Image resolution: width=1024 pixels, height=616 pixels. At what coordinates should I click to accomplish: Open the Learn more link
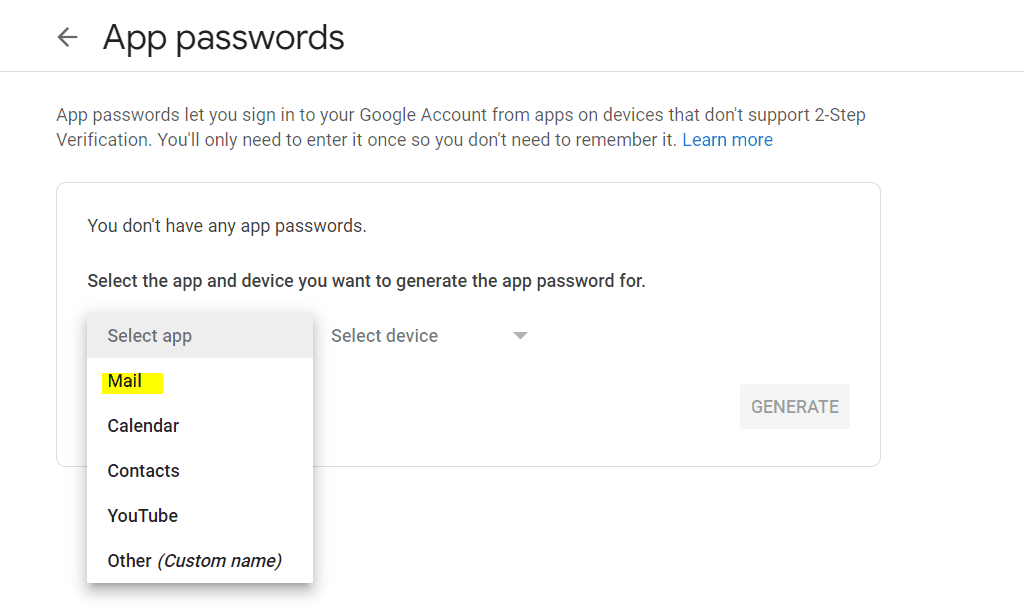727,139
